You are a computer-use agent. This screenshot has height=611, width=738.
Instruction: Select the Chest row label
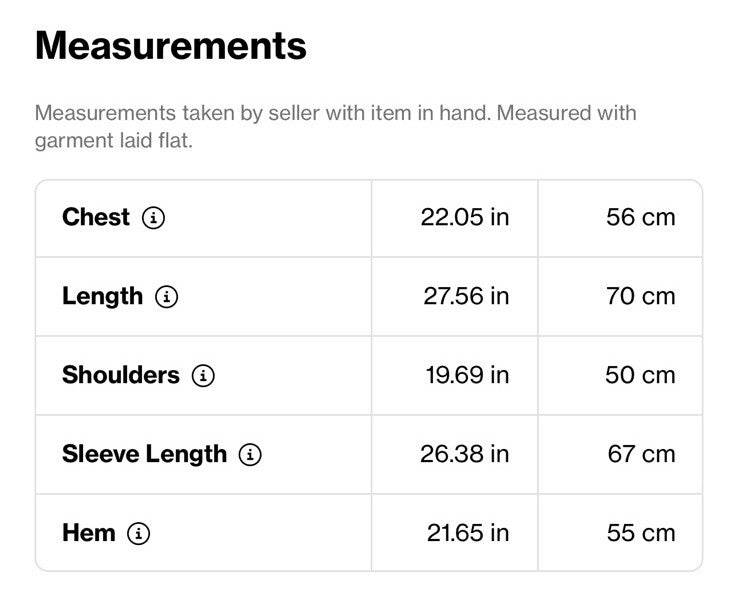click(96, 217)
